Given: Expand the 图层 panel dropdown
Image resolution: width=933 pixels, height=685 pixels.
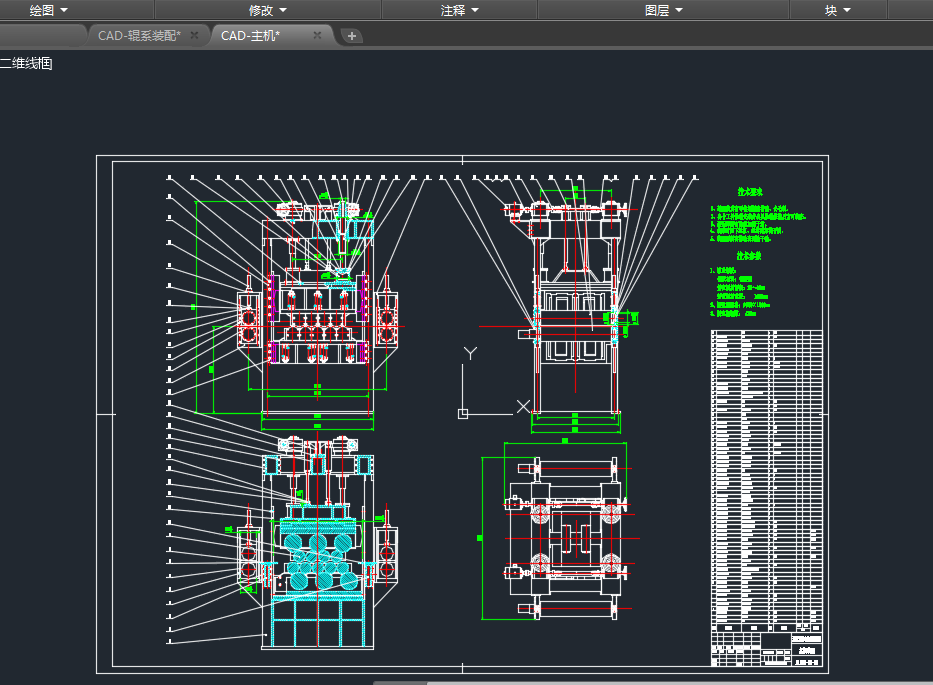Looking at the screenshot, I should click(664, 10).
